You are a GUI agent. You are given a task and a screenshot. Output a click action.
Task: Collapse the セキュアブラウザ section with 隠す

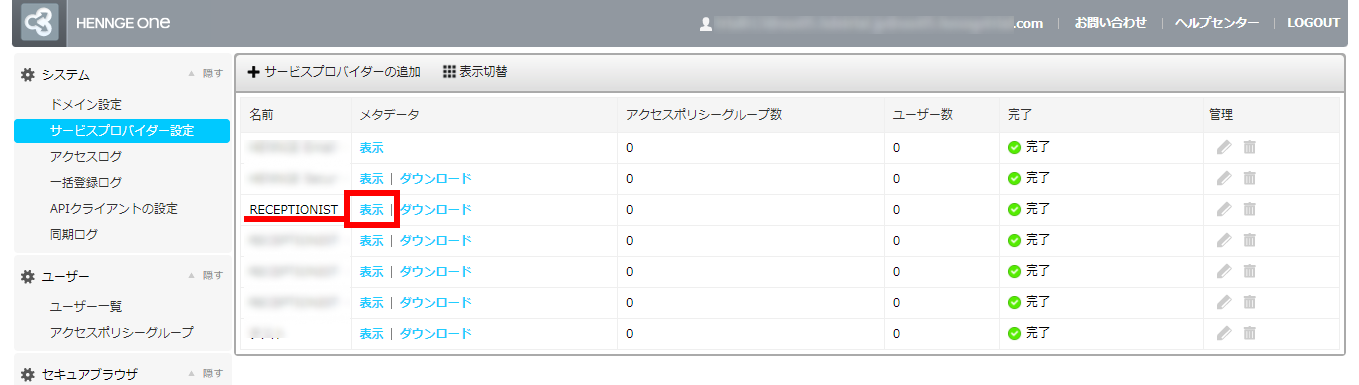pos(205,373)
